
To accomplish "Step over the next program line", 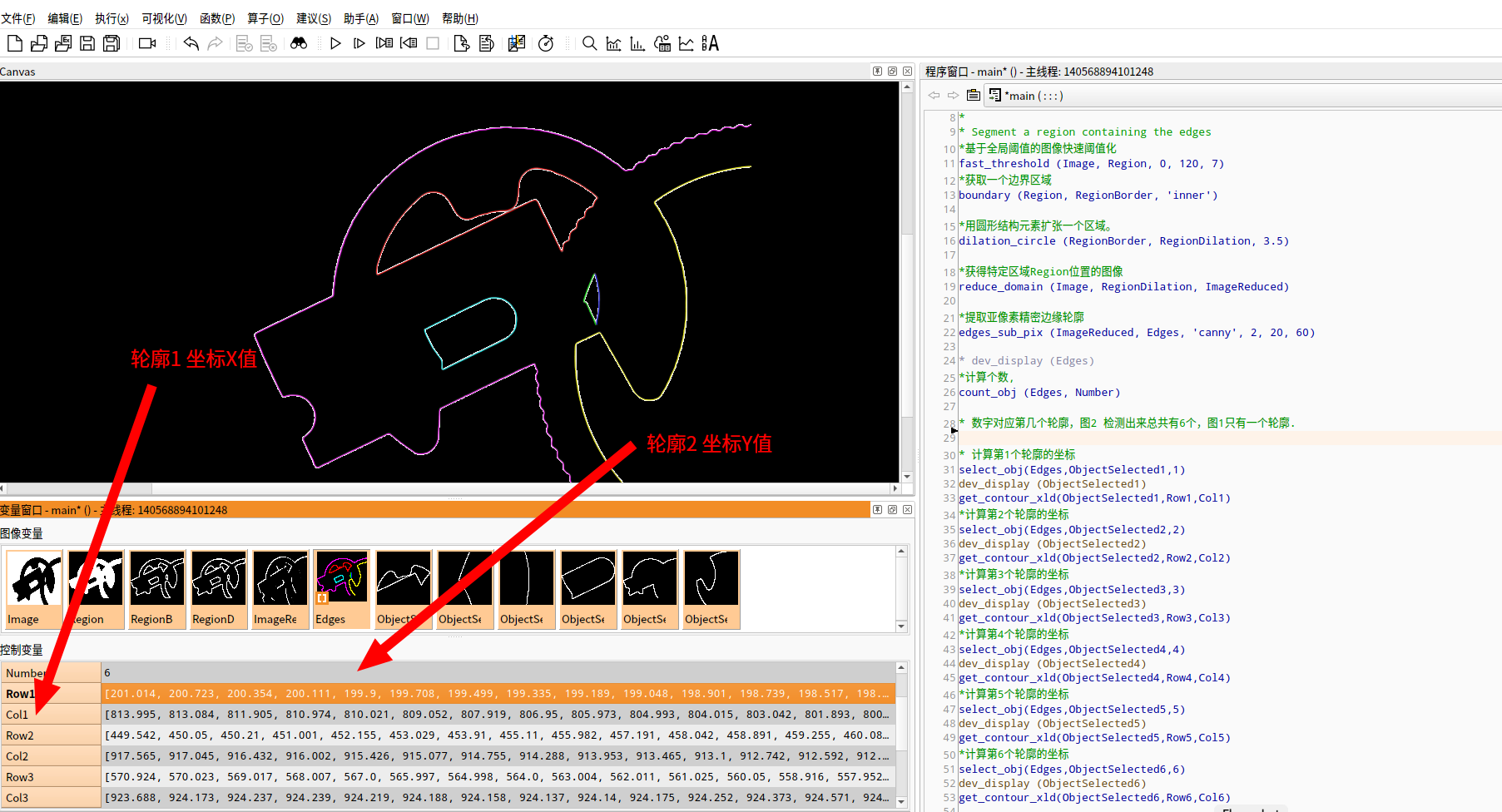I will pos(359,43).
